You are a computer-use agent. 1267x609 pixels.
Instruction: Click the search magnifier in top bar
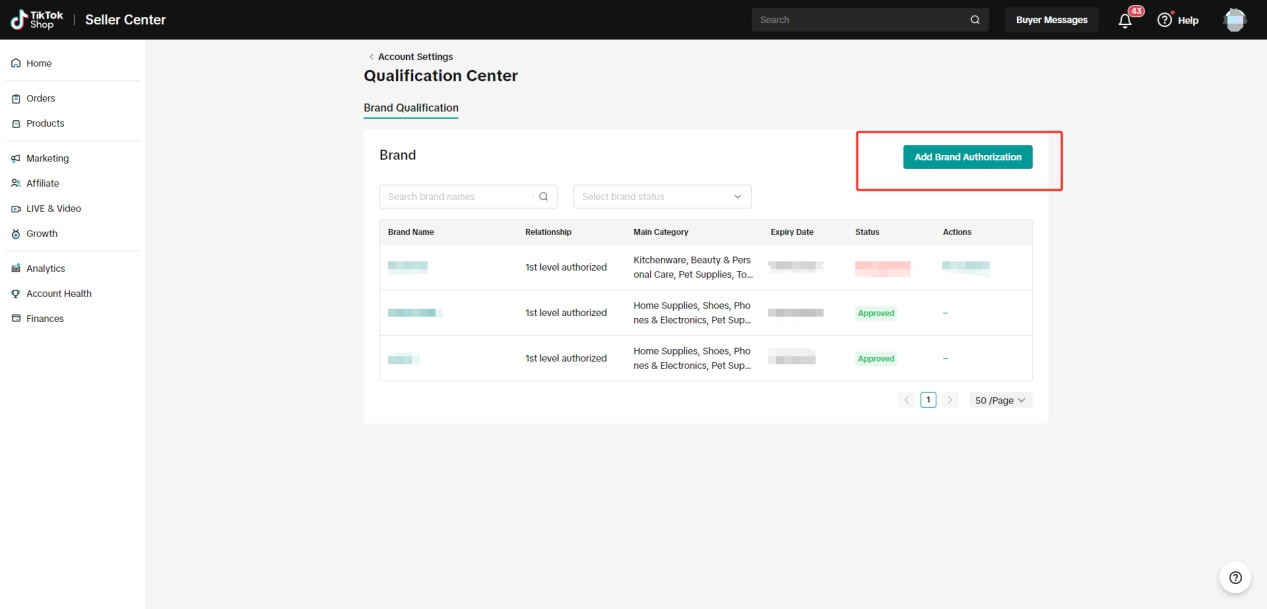pos(975,20)
